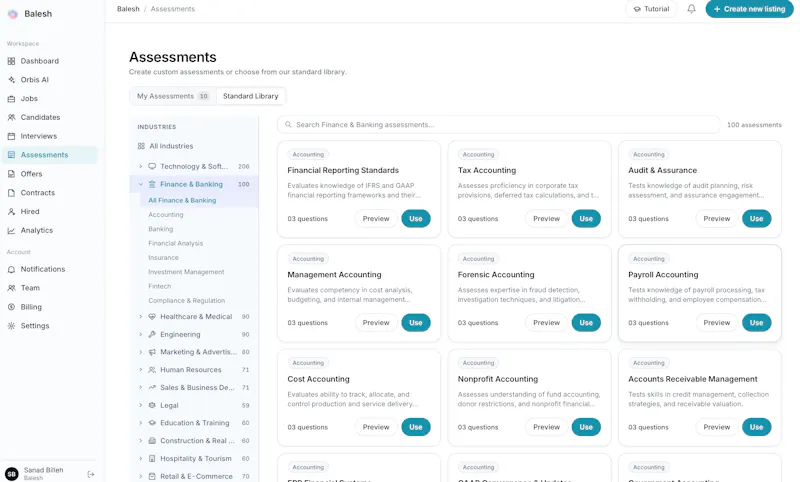Open the Management Accounting card title
This screenshot has height=482, width=800.
[x=334, y=275]
